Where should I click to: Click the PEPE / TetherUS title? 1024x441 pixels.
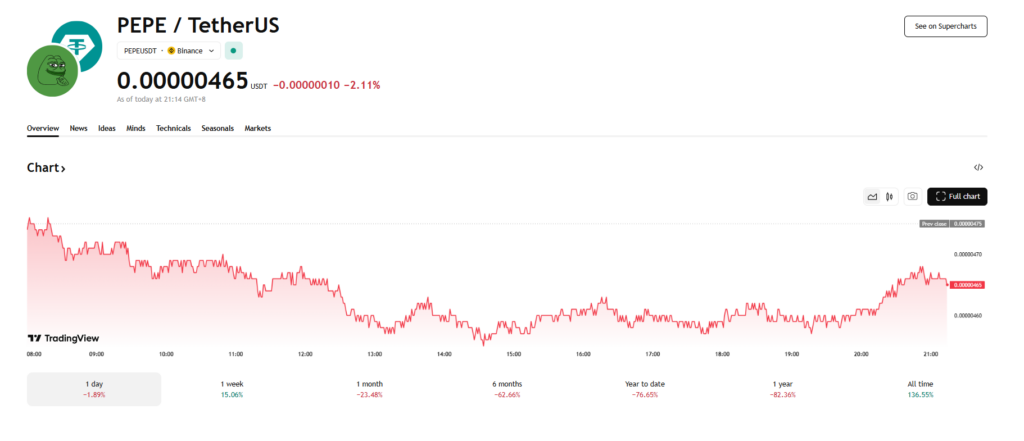coord(199,25)
